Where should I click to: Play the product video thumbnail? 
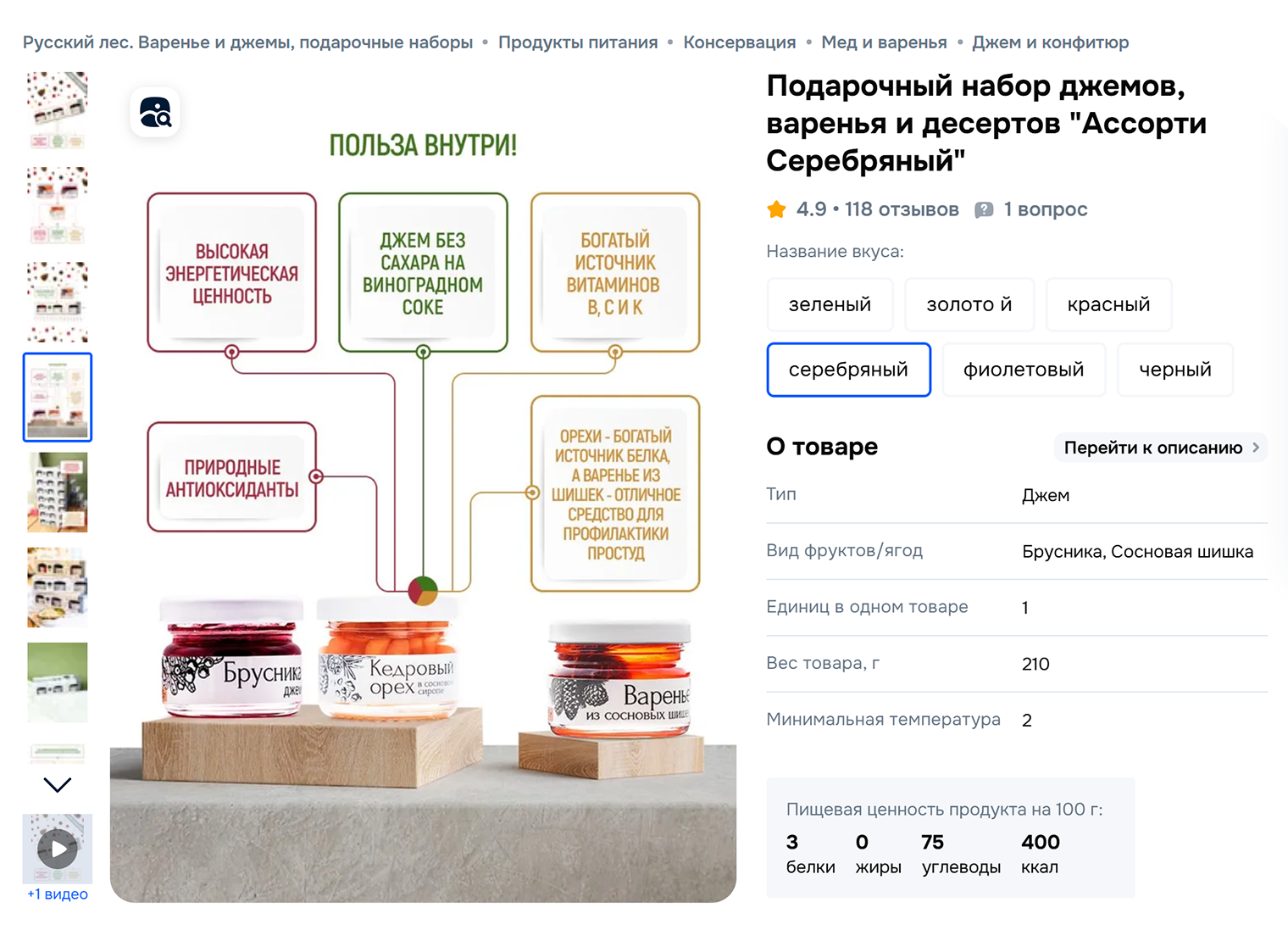(x=58, y=849)
